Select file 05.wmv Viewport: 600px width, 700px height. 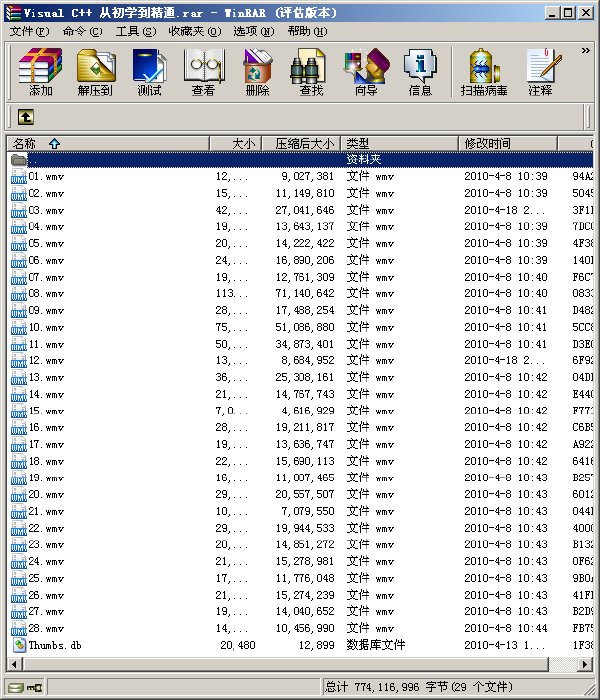(301, 243)
